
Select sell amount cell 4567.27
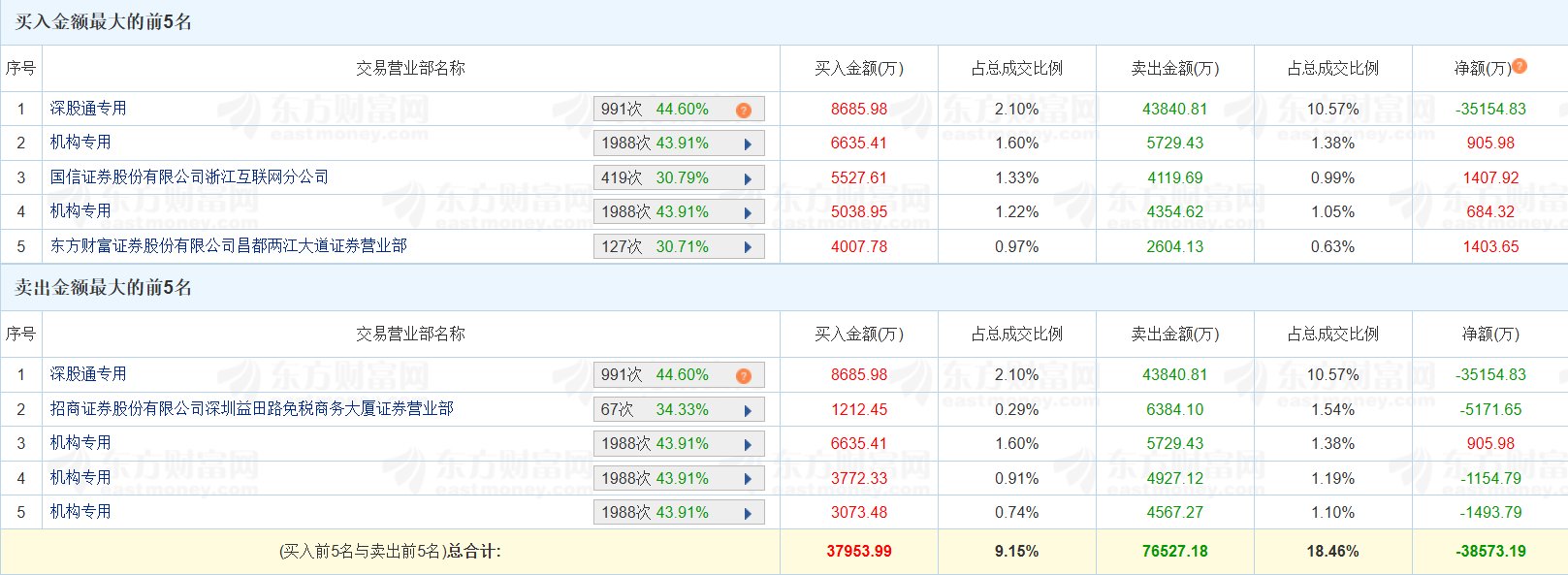pyautogui.click(x=1175, y=512)
